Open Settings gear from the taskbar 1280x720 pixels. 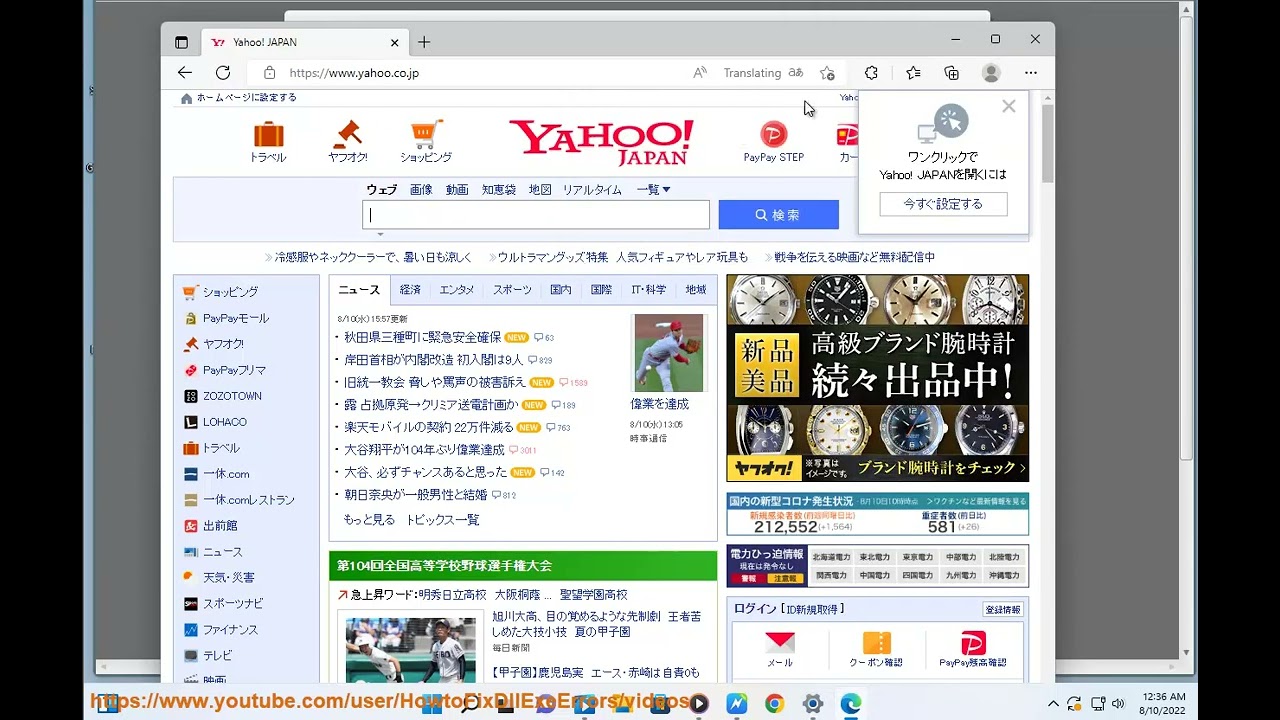(813, 704)
